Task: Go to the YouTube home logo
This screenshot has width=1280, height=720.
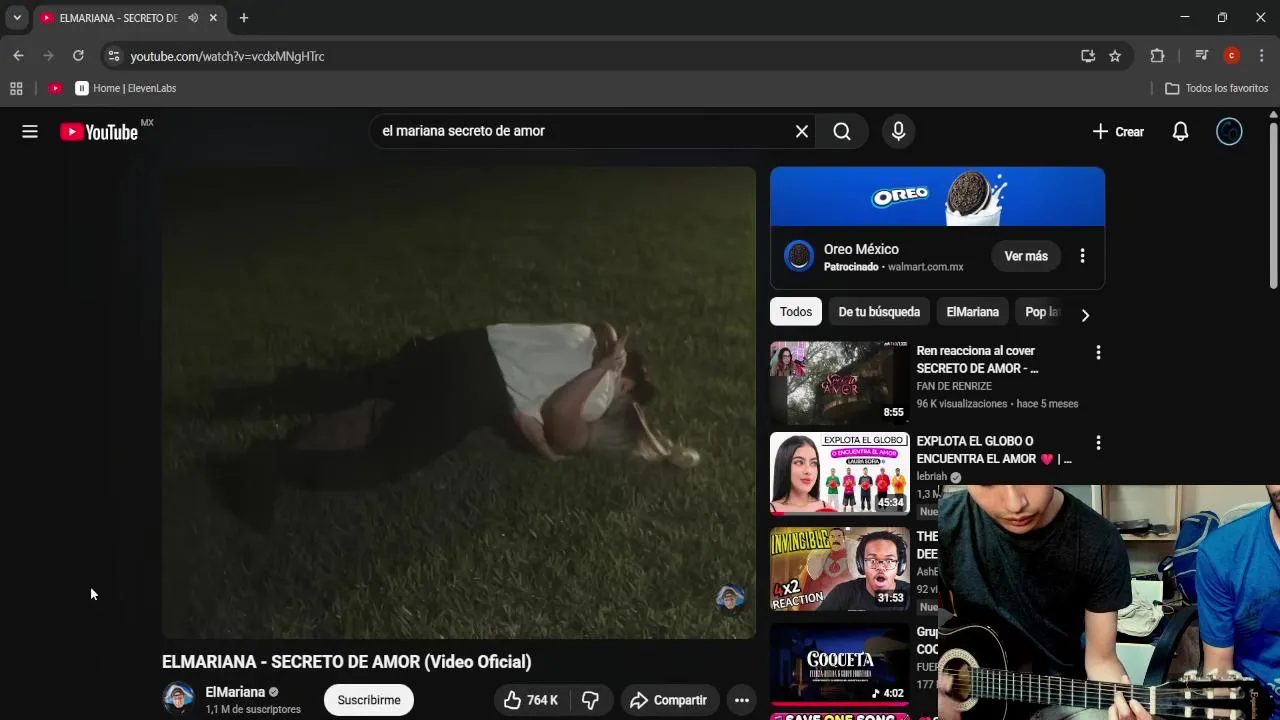Action: click(x=99, y=132)
